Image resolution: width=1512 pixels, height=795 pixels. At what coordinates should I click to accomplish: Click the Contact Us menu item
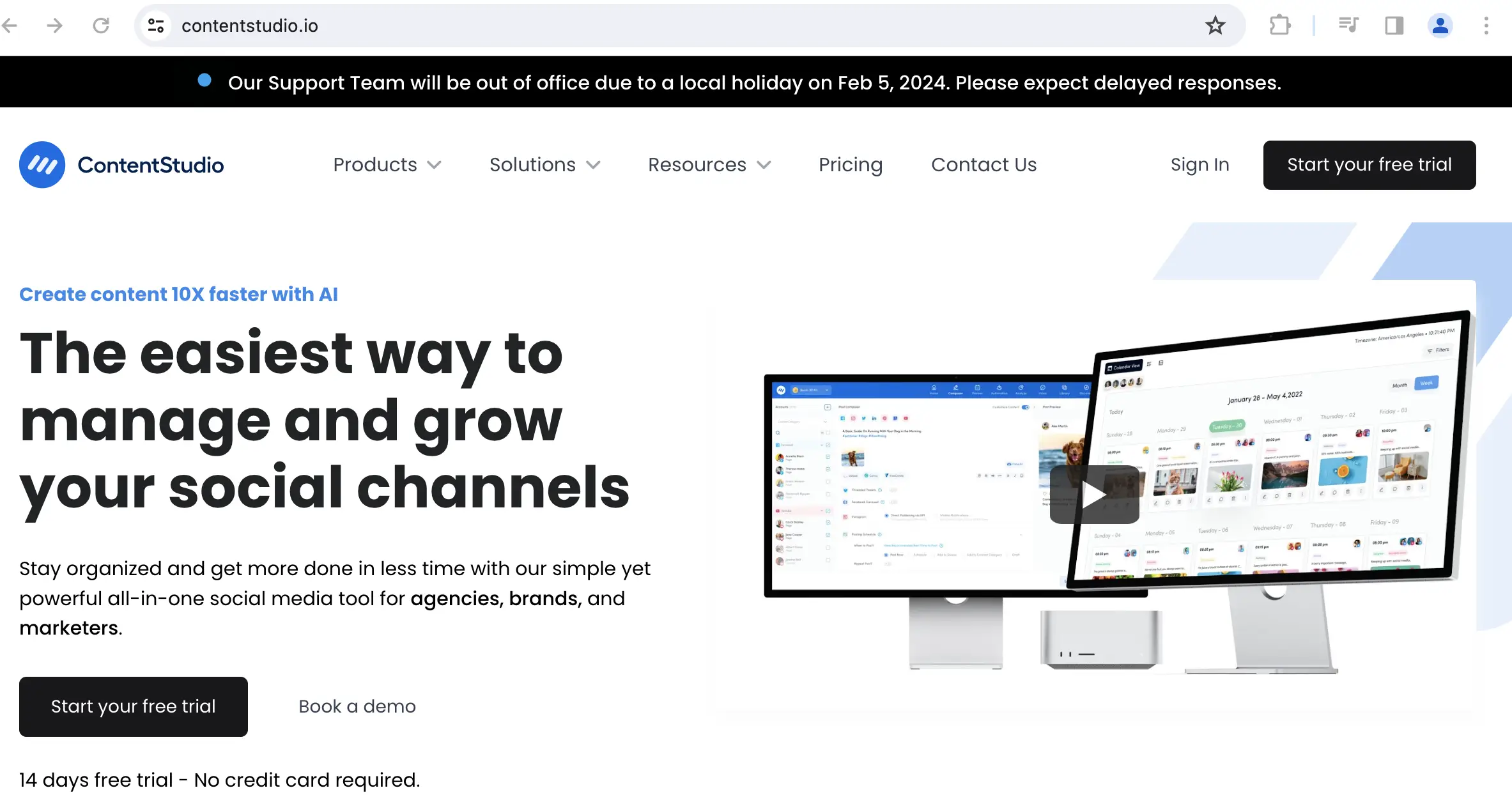click(x=982, y=165)
